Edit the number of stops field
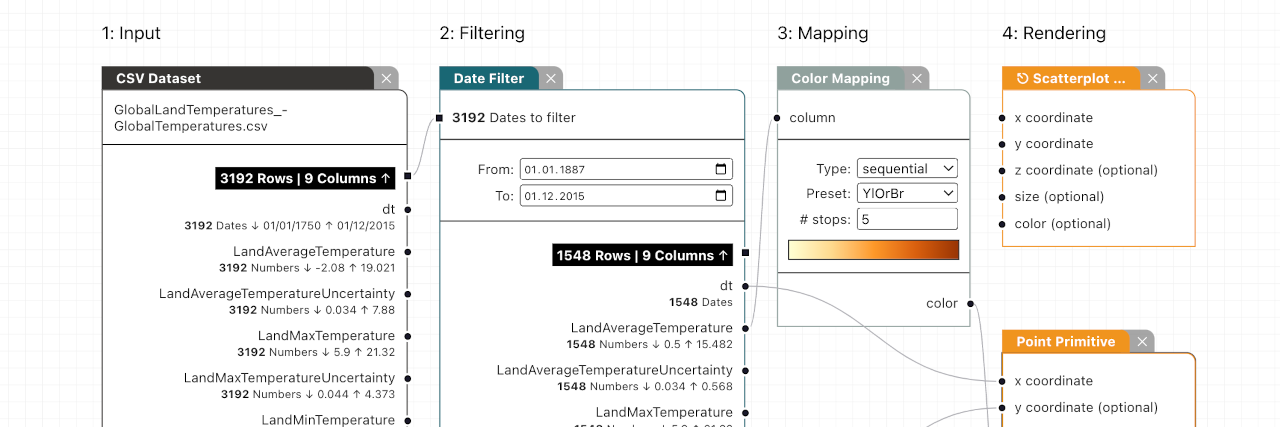 [x=907, y=219]
